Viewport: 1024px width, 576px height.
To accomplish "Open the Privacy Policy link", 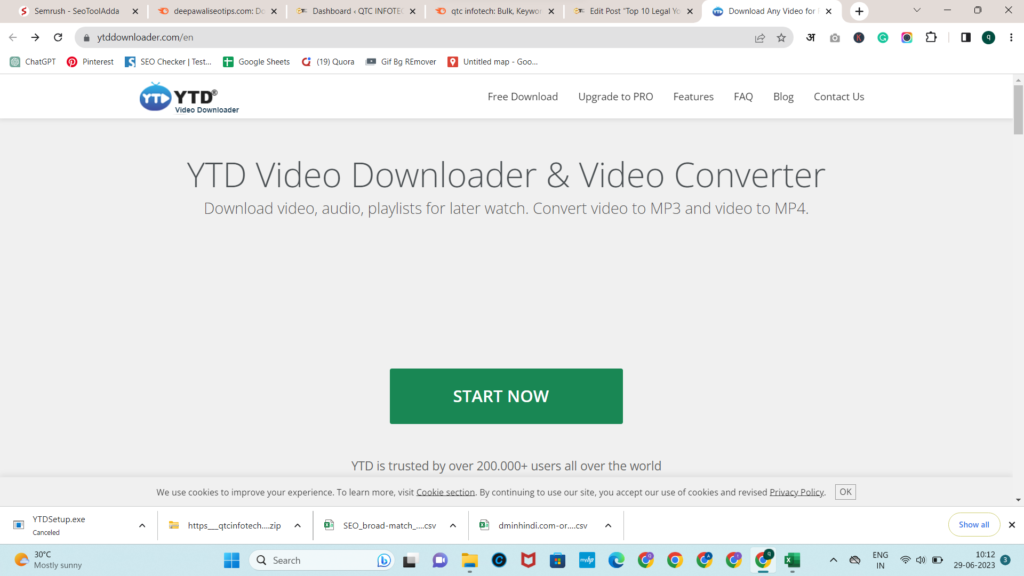I will 797,492.
